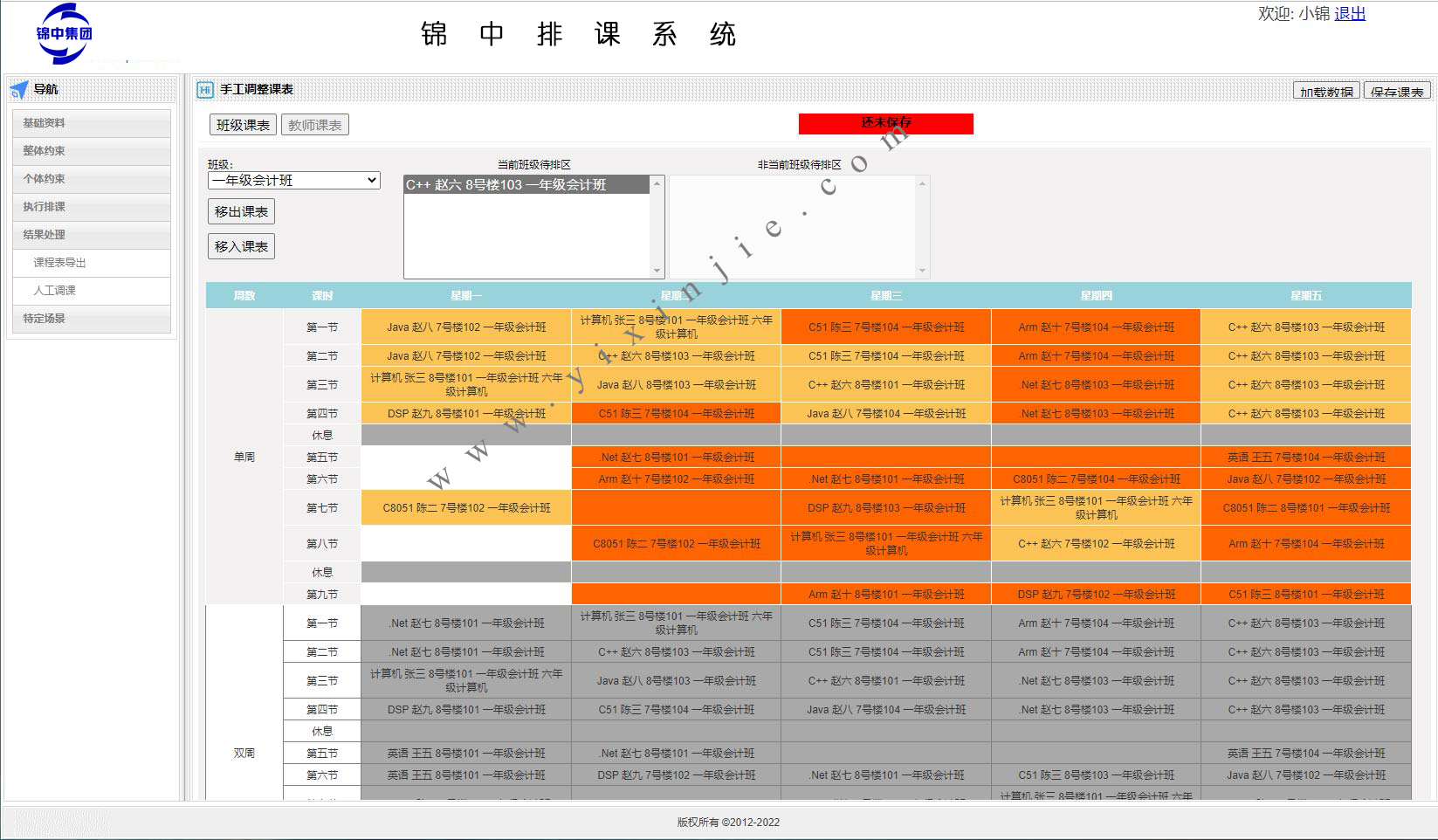Screen dimensions: 1438x840
Task: Switch to the 班级课表 tab
Action: [x=243, y=125]
